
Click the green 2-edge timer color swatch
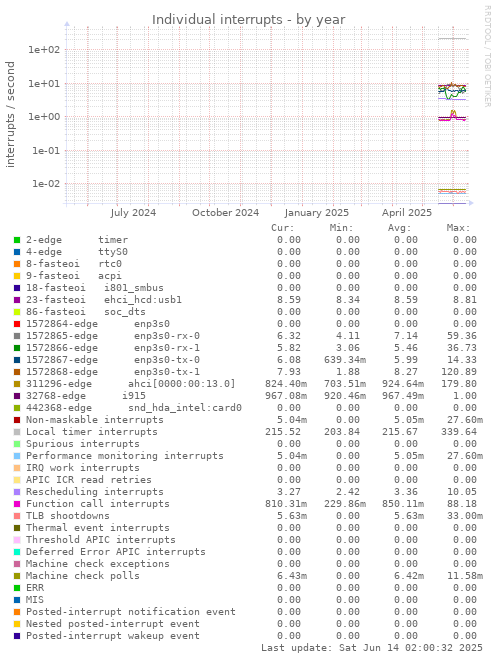(x=17, y=240)
